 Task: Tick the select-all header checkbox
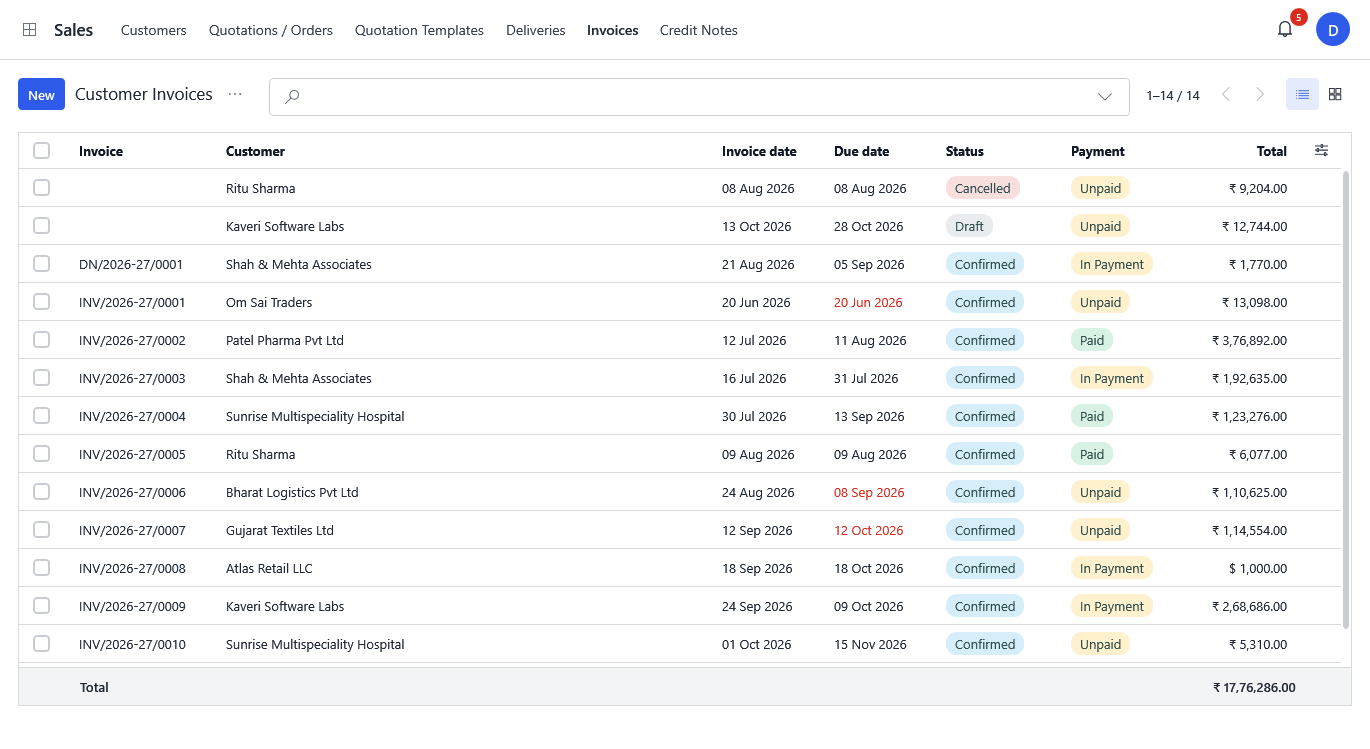click(x=41, y=151)
